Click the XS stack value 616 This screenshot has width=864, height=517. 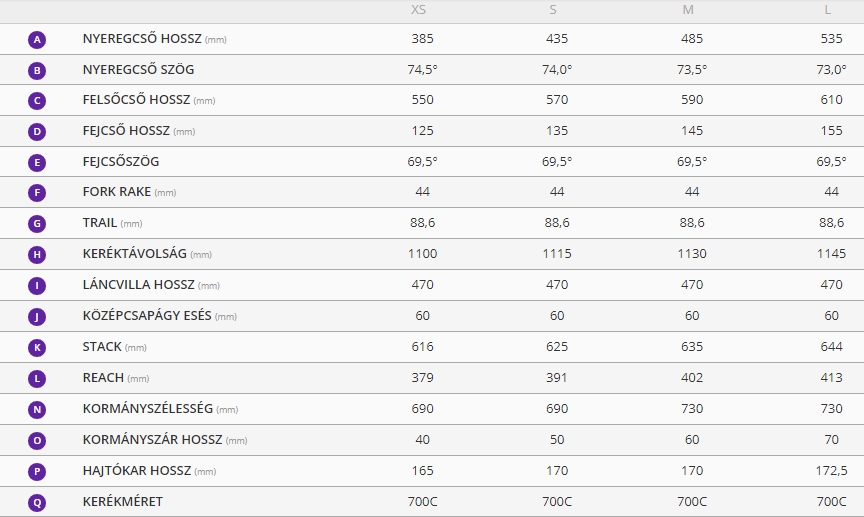coord(422,347)
